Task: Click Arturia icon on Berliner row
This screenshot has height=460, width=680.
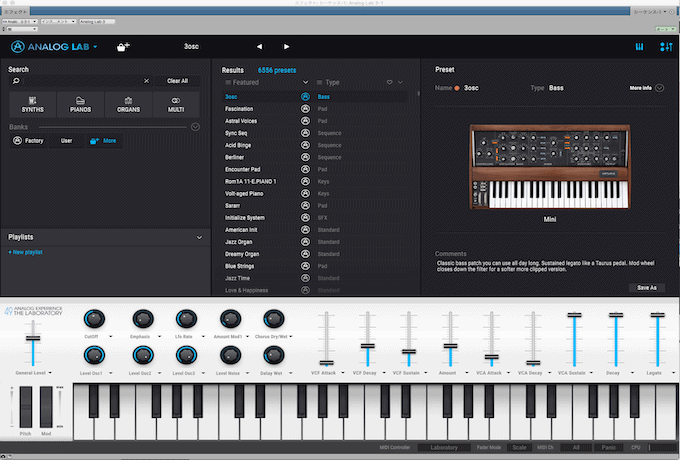Action: click(x=305, y=157)
